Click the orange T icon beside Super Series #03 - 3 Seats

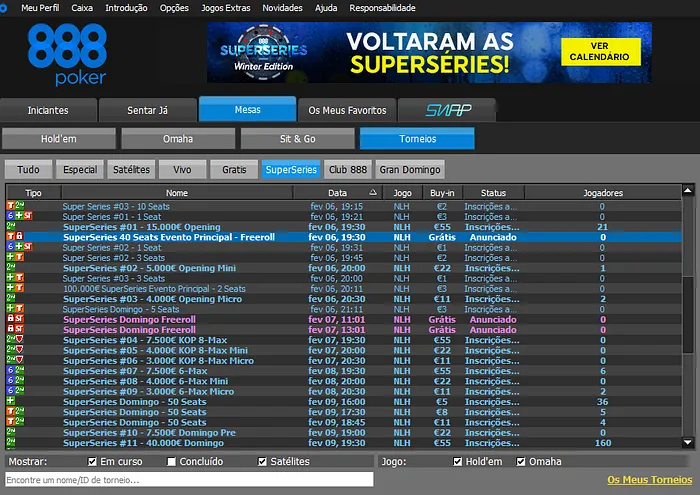coord(20,278)
